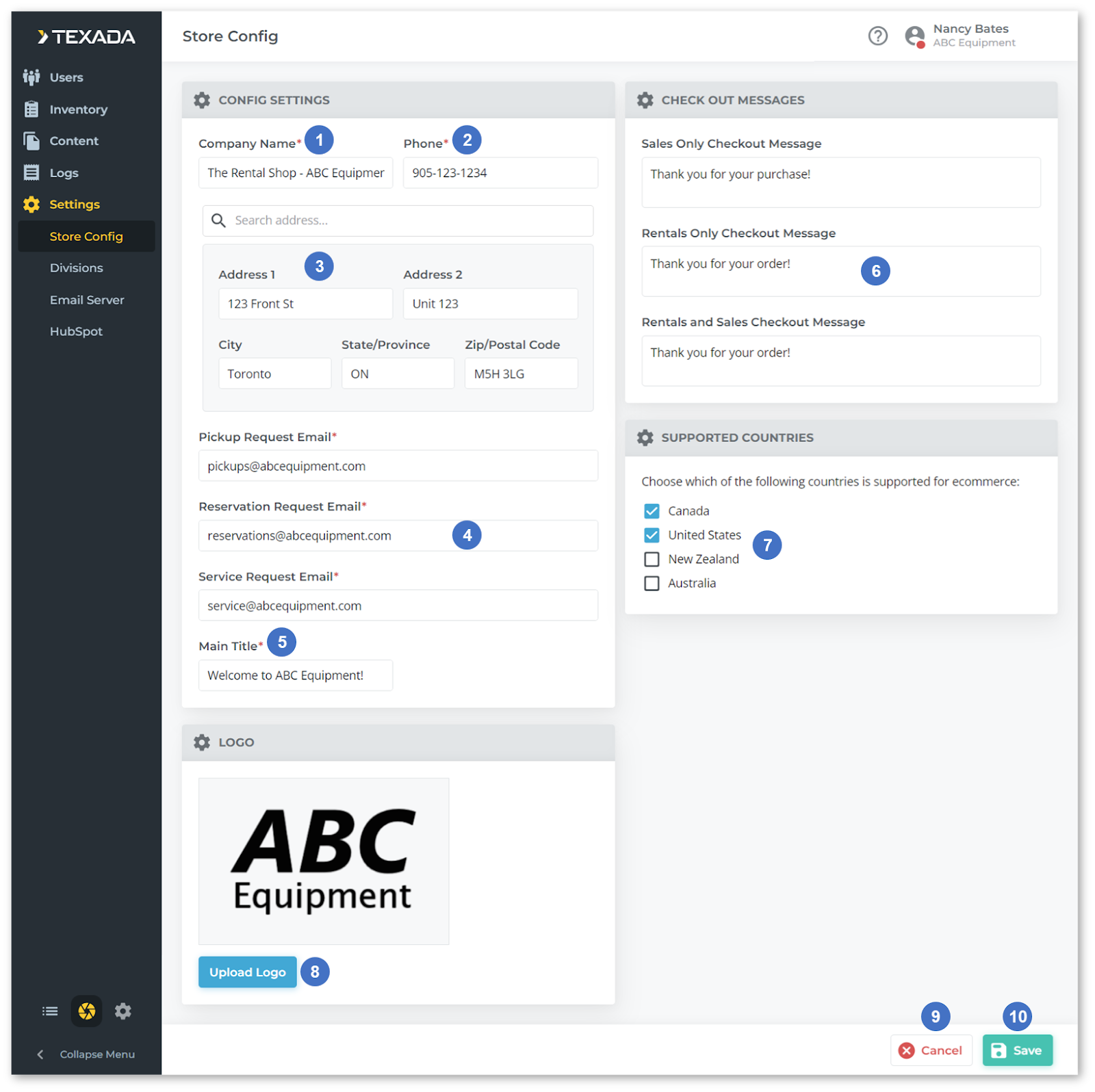Click the Save button
The width and height of the screenshot is (1095, 1092).
[x=1017, y=1050]
